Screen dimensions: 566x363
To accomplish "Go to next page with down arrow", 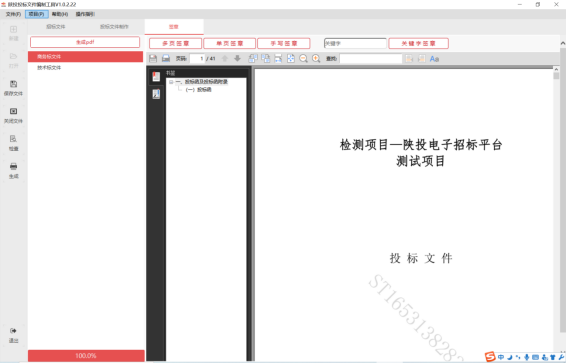I will click(237, 58).
